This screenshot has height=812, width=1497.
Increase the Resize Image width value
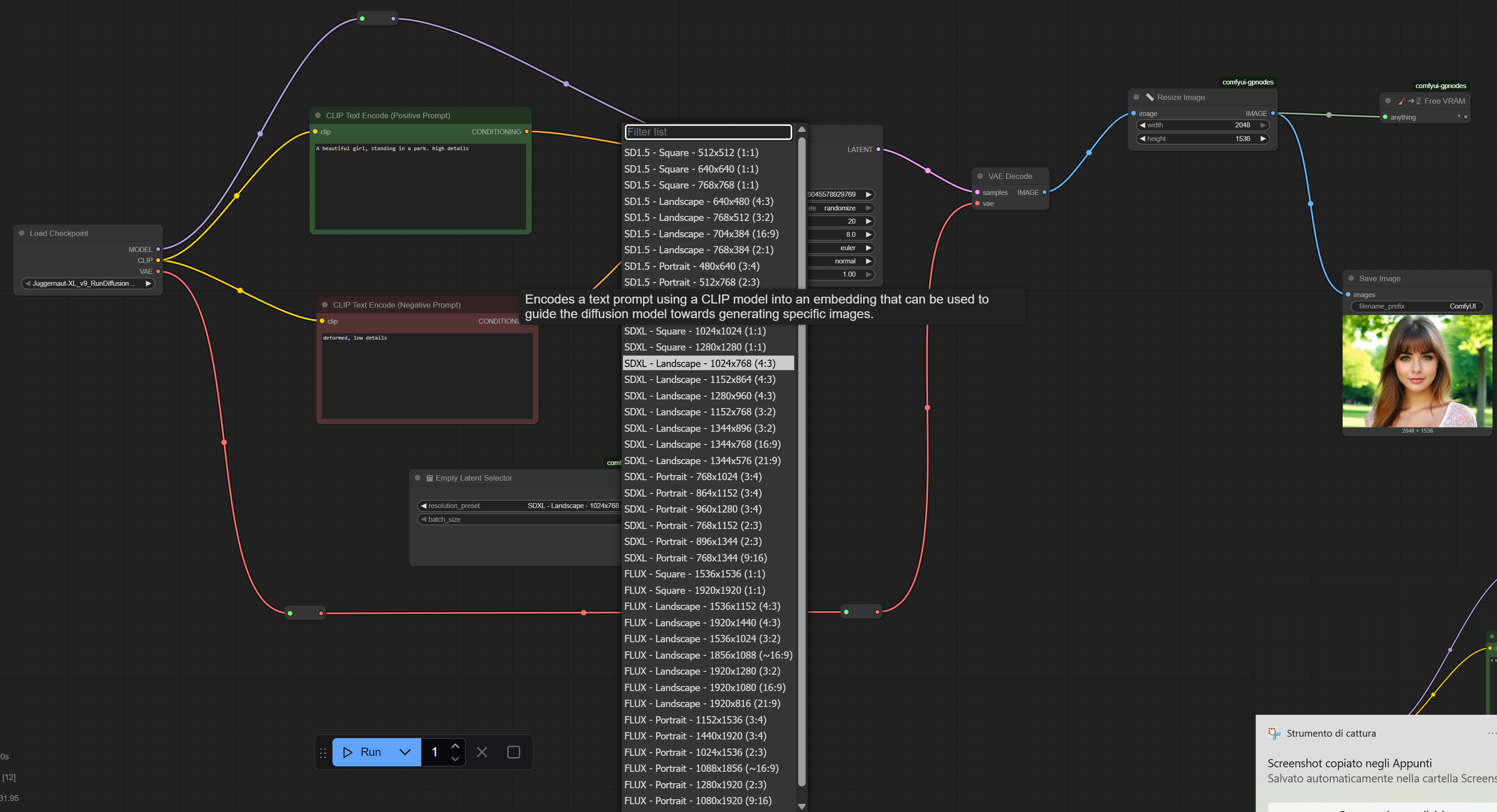click(1263, 125)
